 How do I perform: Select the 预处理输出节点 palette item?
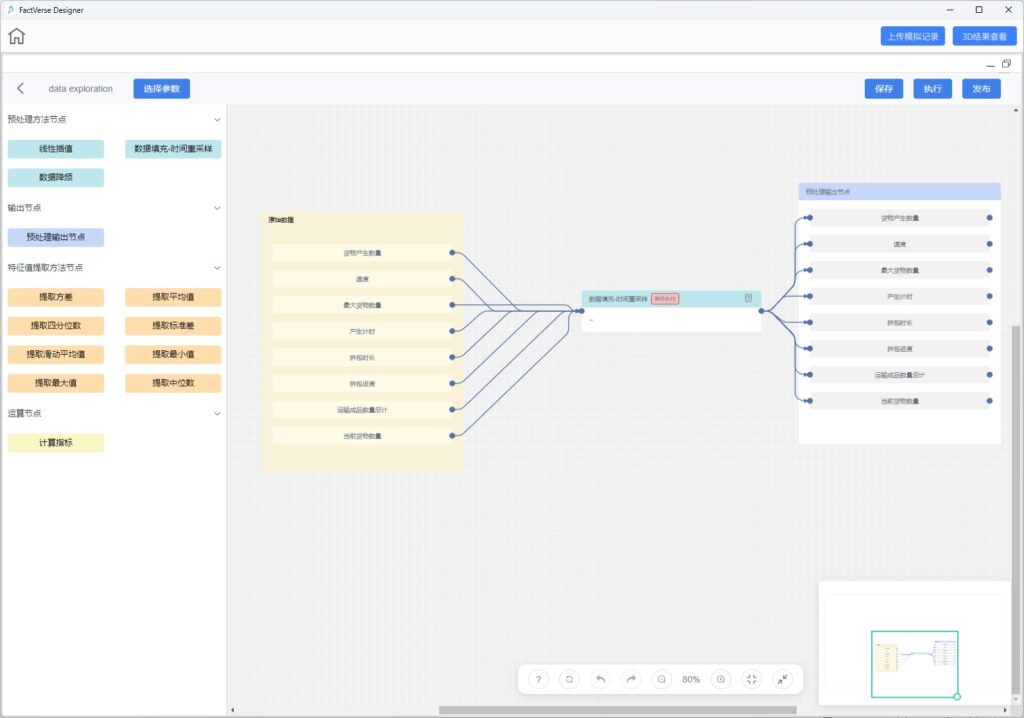[56, 237]
